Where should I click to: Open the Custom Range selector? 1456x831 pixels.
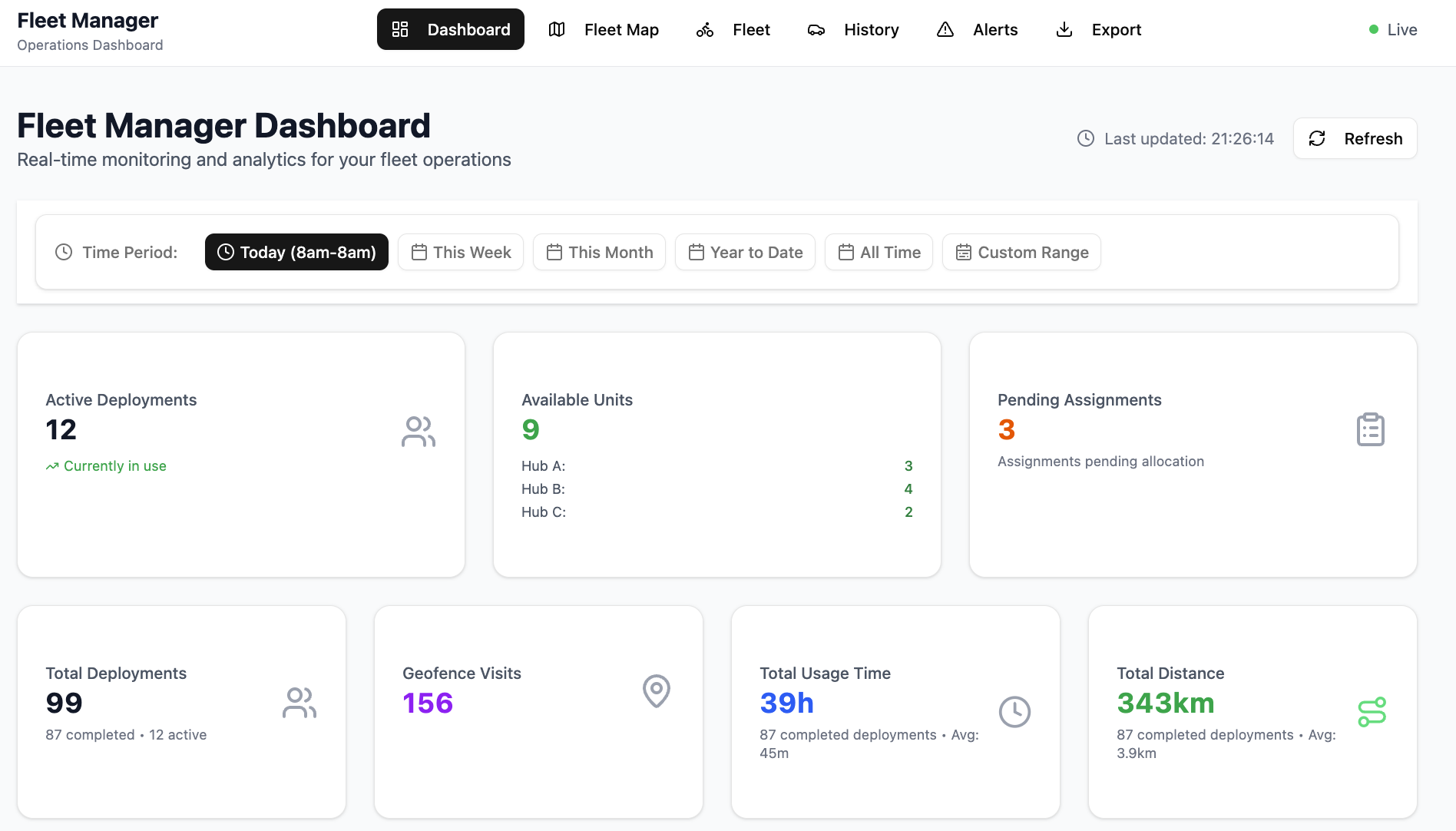[x=1021, y=252]
